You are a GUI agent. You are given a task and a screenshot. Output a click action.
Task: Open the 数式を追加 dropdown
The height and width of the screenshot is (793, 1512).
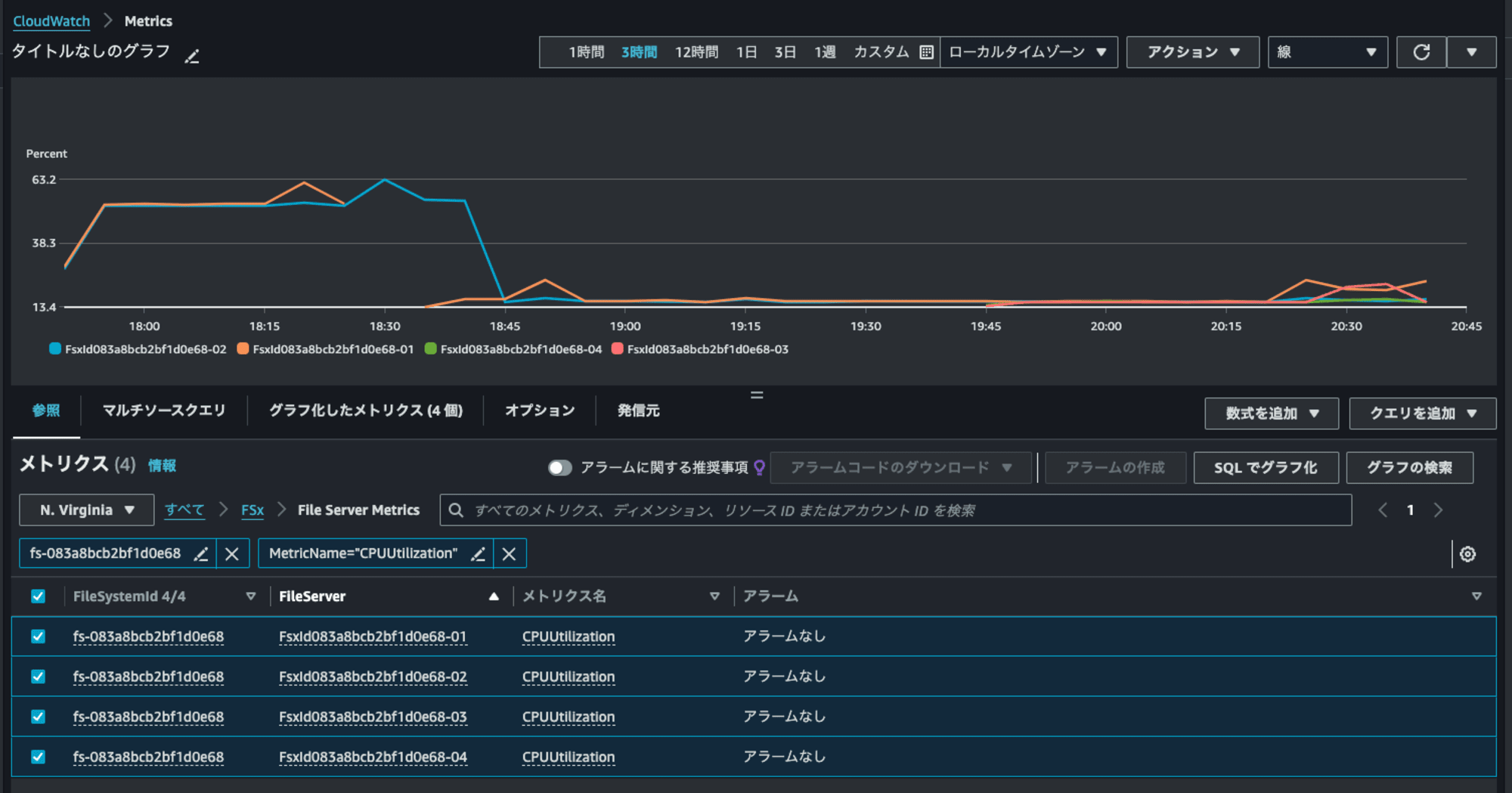coord(1272,414)
